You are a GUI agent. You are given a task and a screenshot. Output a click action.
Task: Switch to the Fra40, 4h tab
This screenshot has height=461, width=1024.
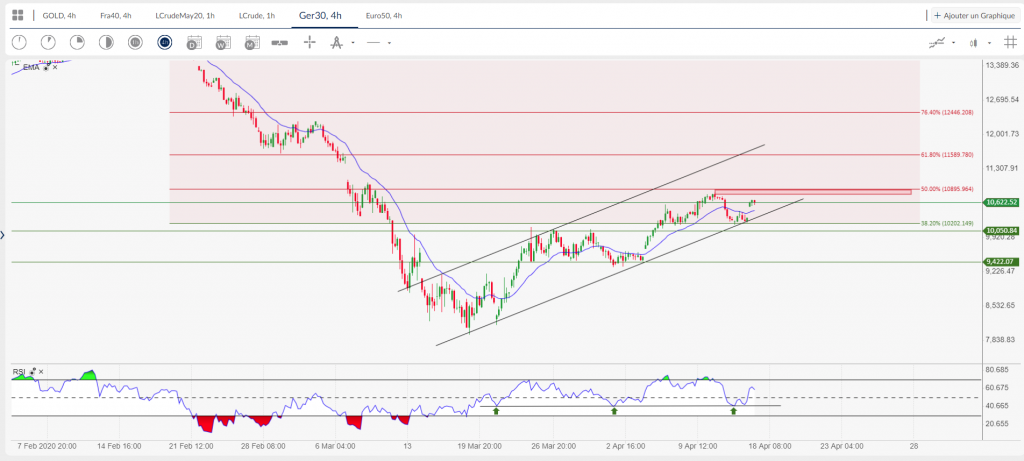point(115,16)
